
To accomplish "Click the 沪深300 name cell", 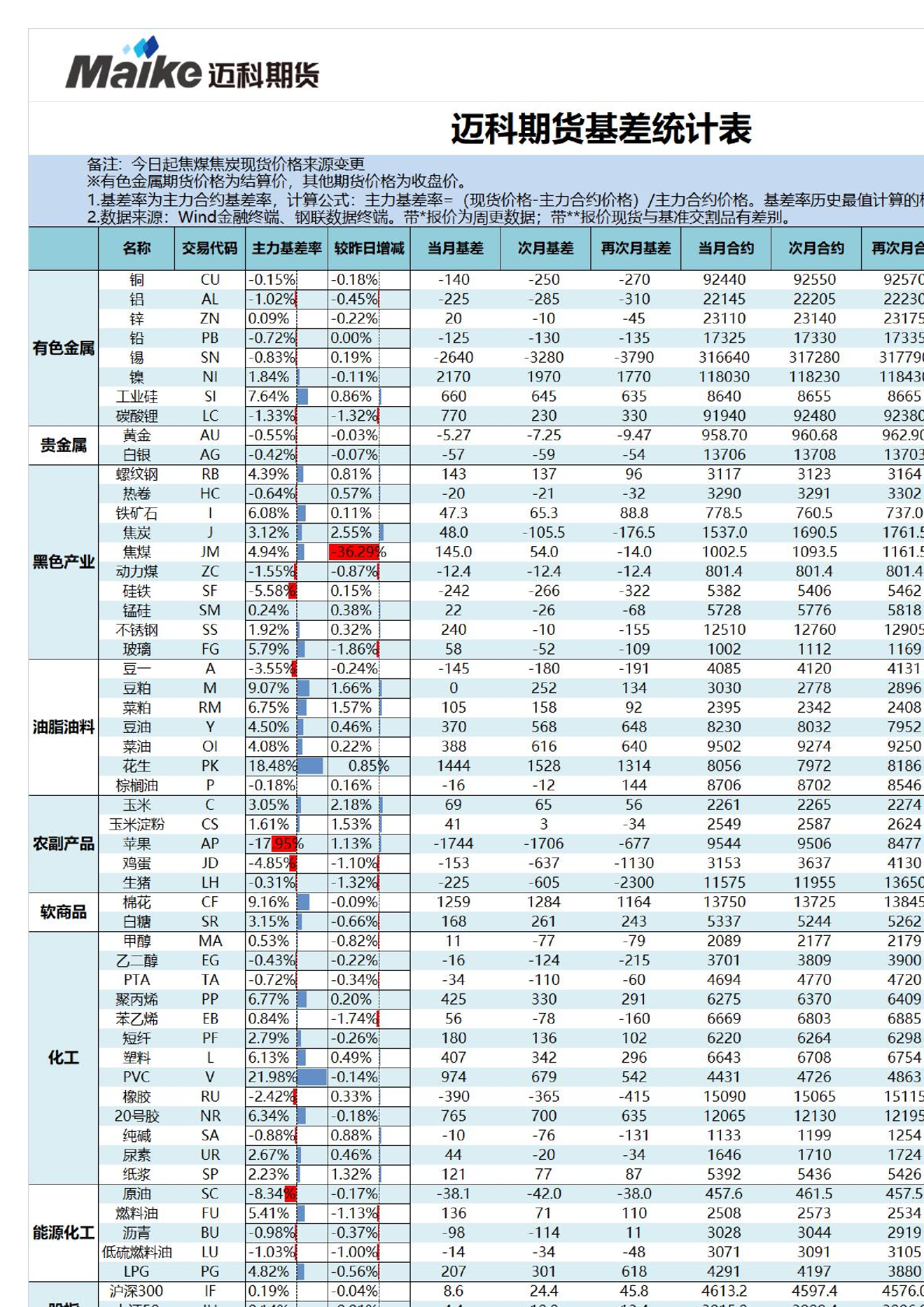I will click(x=137, y=1291).
